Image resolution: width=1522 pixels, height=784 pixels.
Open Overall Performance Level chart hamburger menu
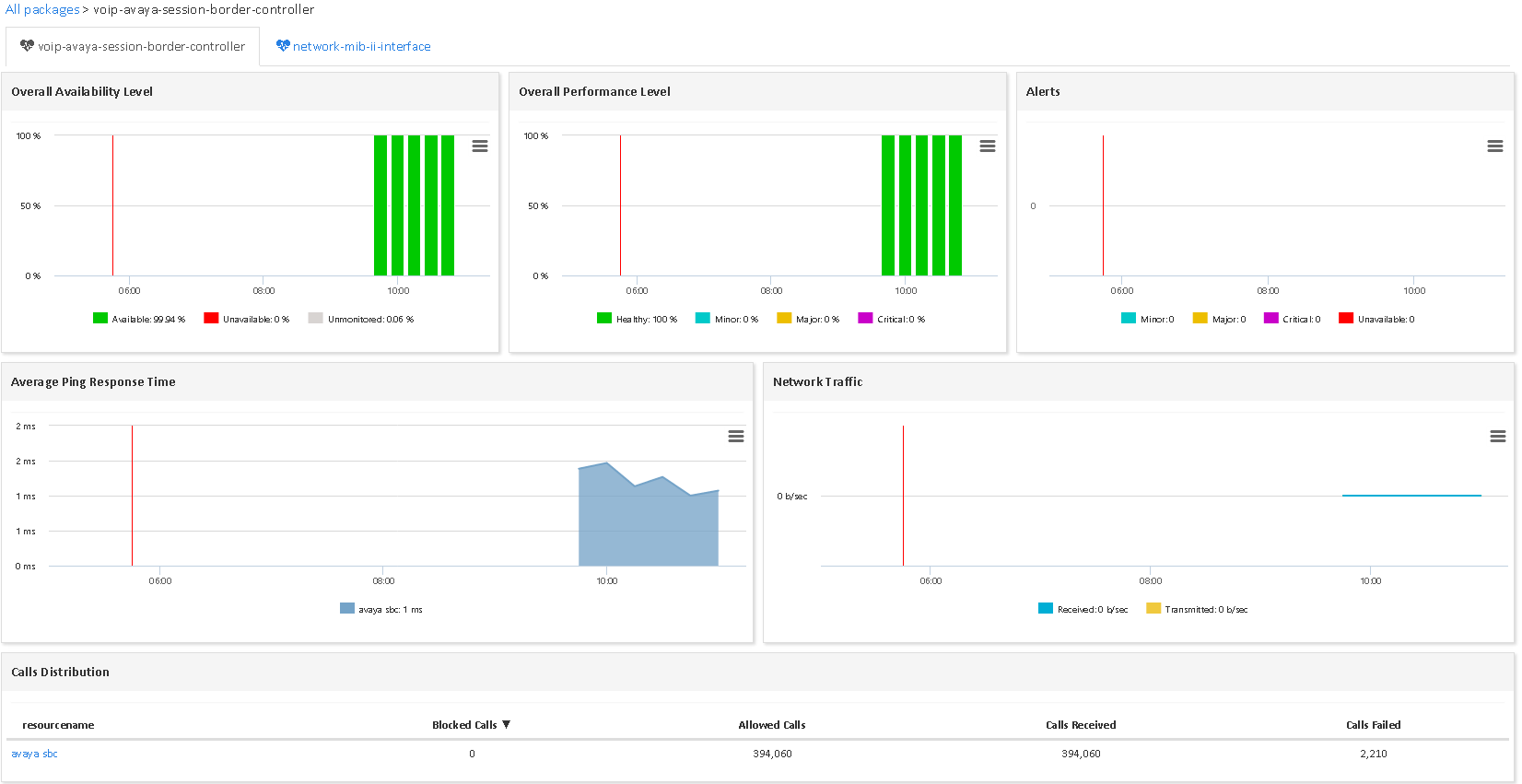click(987, 146)
